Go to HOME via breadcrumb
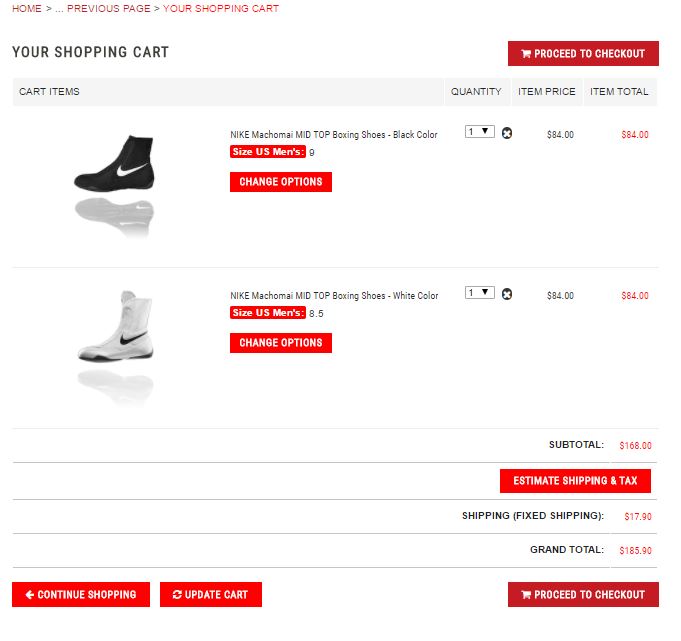 (x=27, y=8)
